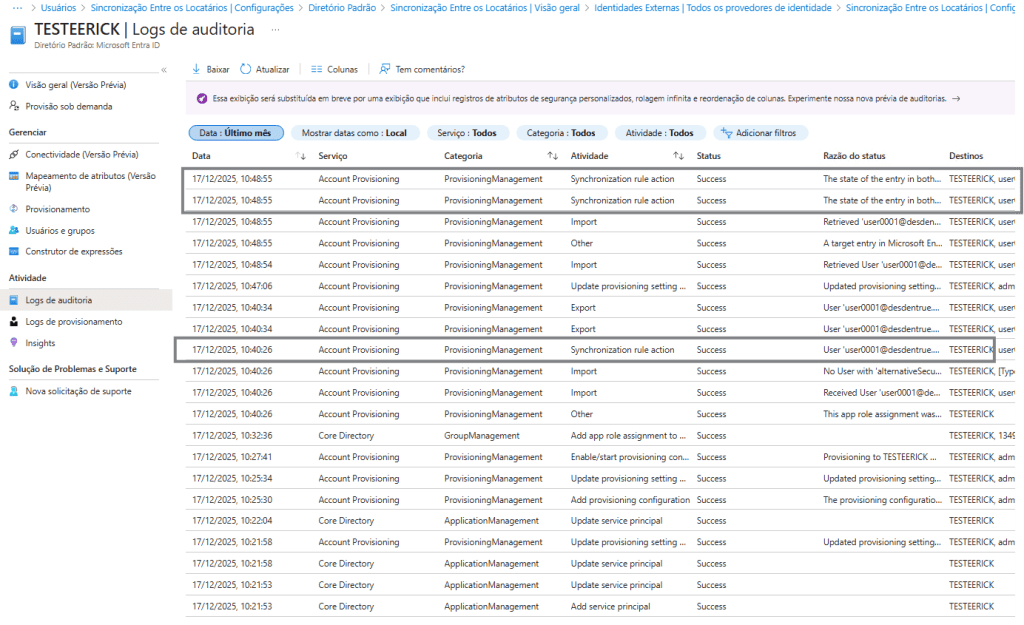Open the Colunas column chooser
1024x625 pixels.
point(316,69)
